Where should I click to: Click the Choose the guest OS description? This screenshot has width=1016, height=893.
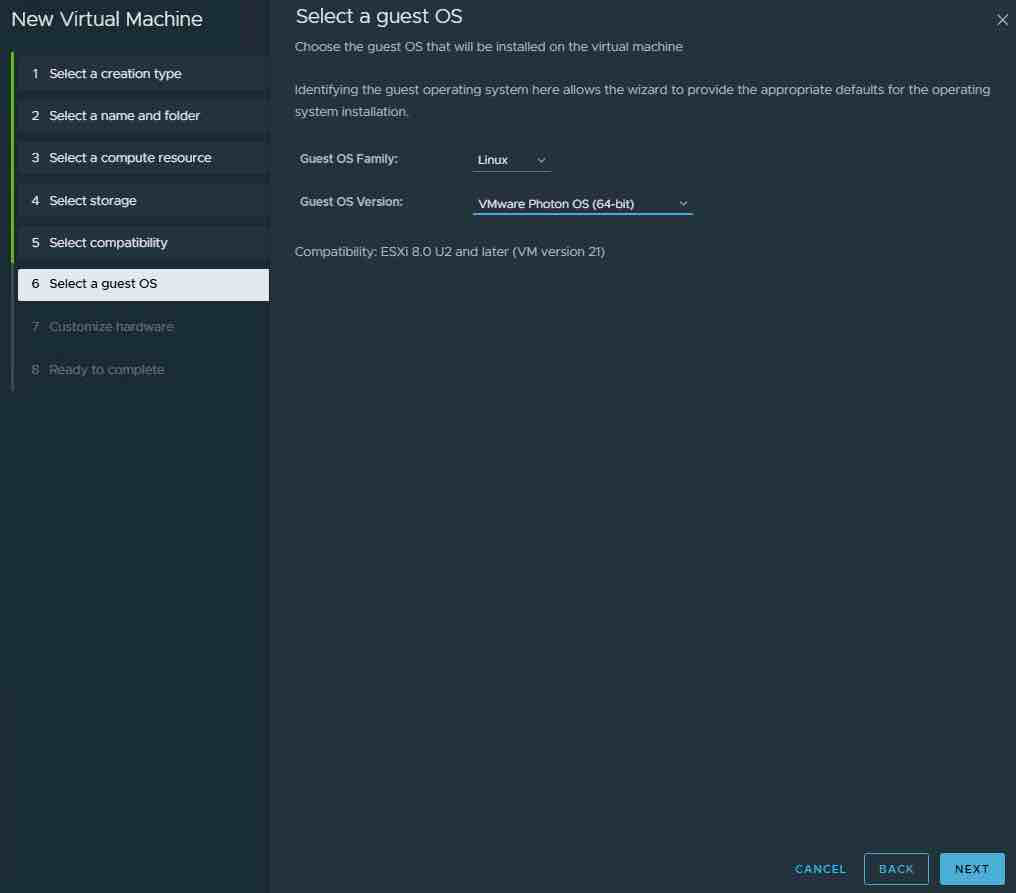click(488, 47)
